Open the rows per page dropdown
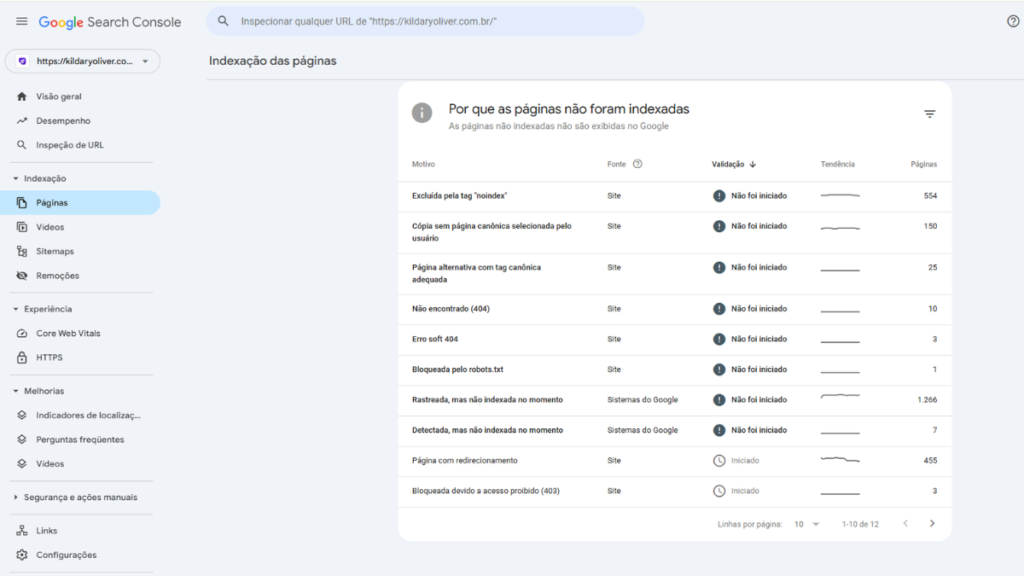Viewport: 1024px width, 576px height. pos(807,524)
